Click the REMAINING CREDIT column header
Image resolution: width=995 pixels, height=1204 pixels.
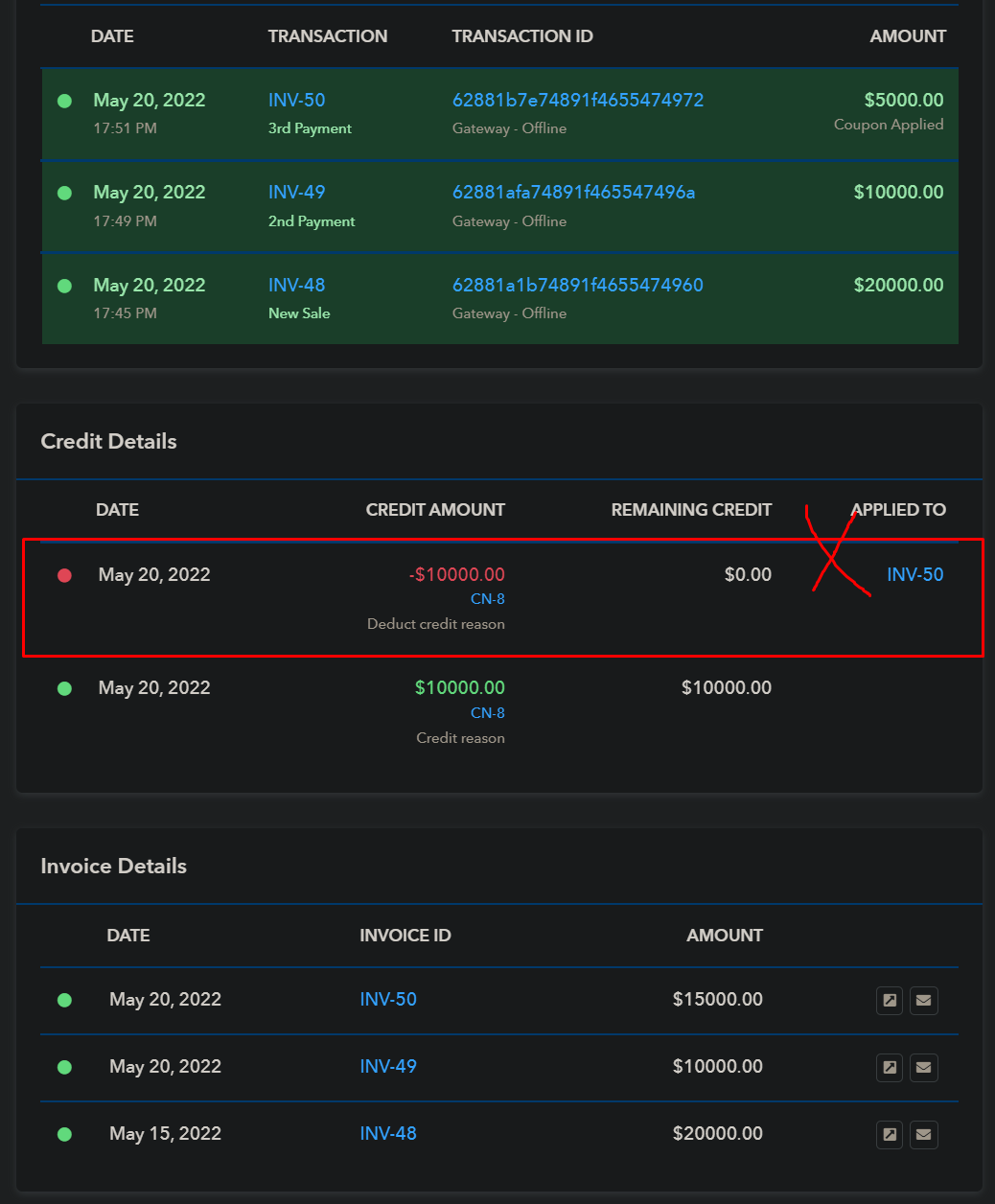point(691,510)
